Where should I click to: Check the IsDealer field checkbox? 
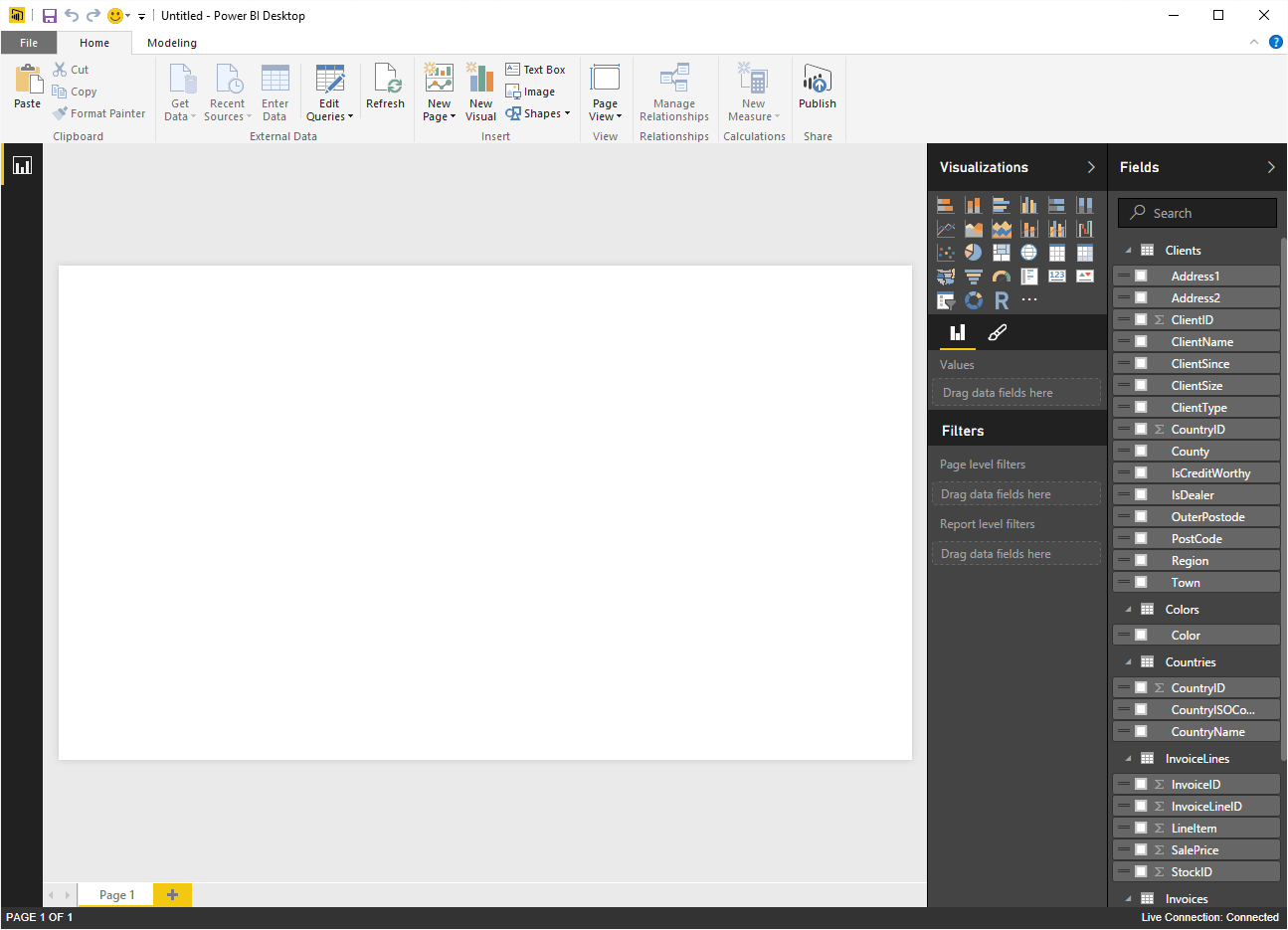[x=1142, y=494]
